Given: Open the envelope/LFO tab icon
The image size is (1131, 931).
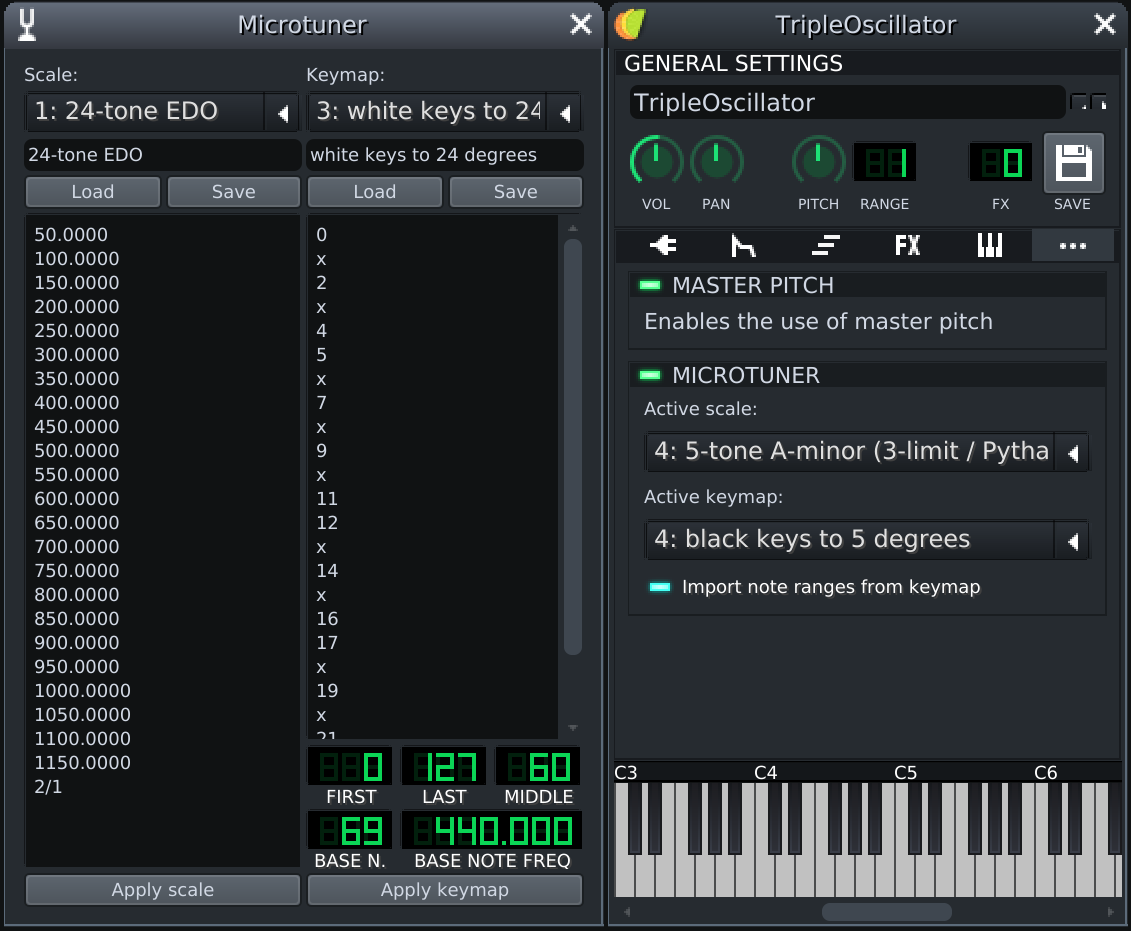Looking at the screenshot, I should tap(743, 245).
